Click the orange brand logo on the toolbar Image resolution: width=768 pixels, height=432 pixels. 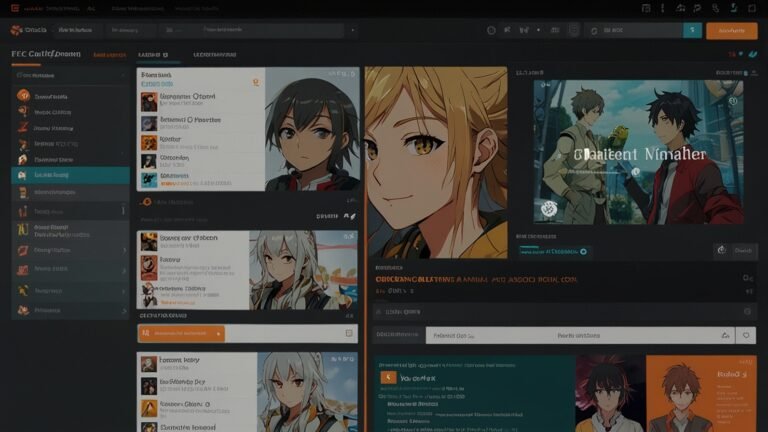[x=16, y=30]
